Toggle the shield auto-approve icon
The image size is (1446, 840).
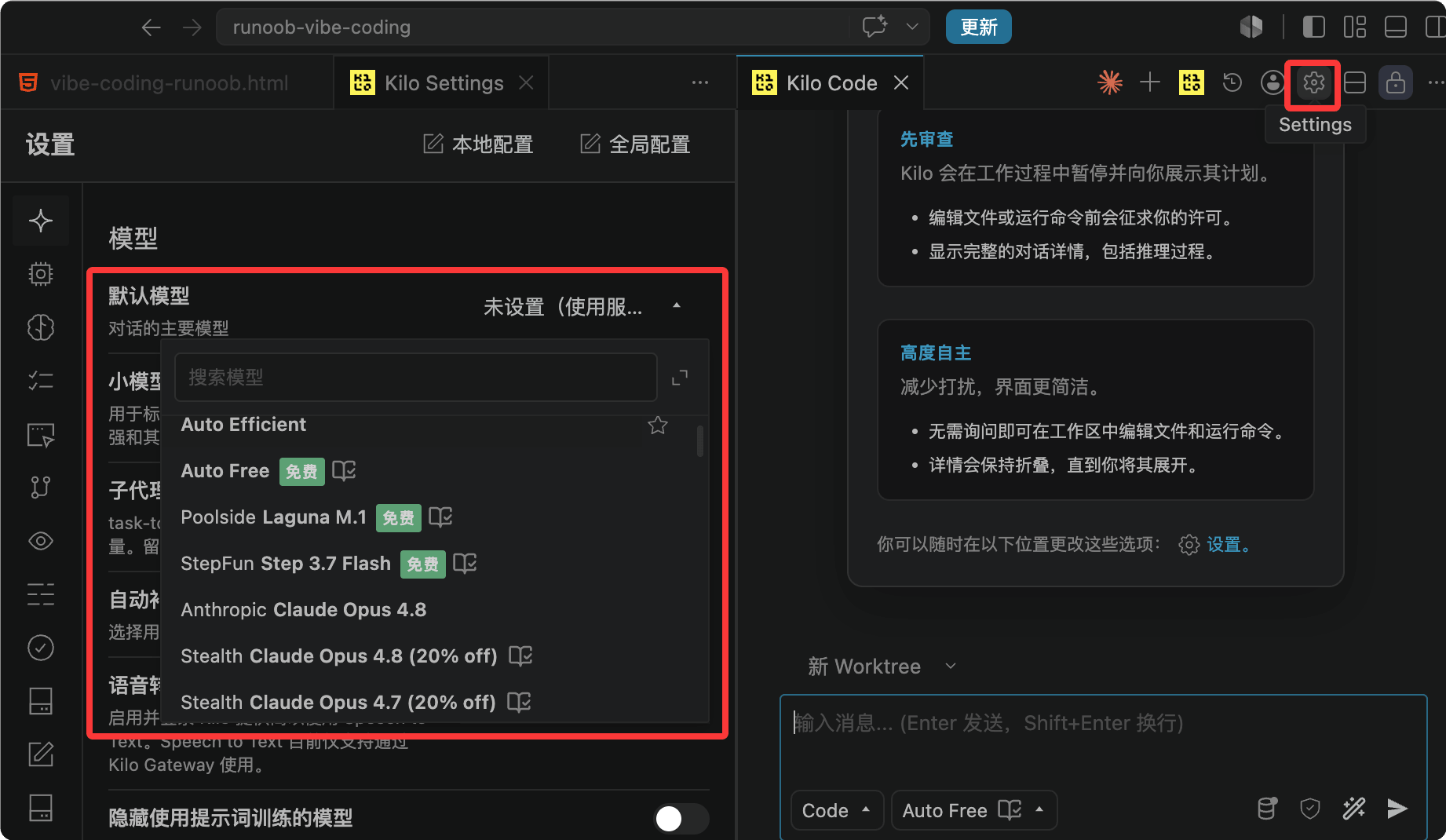(x=1310, y=809)
